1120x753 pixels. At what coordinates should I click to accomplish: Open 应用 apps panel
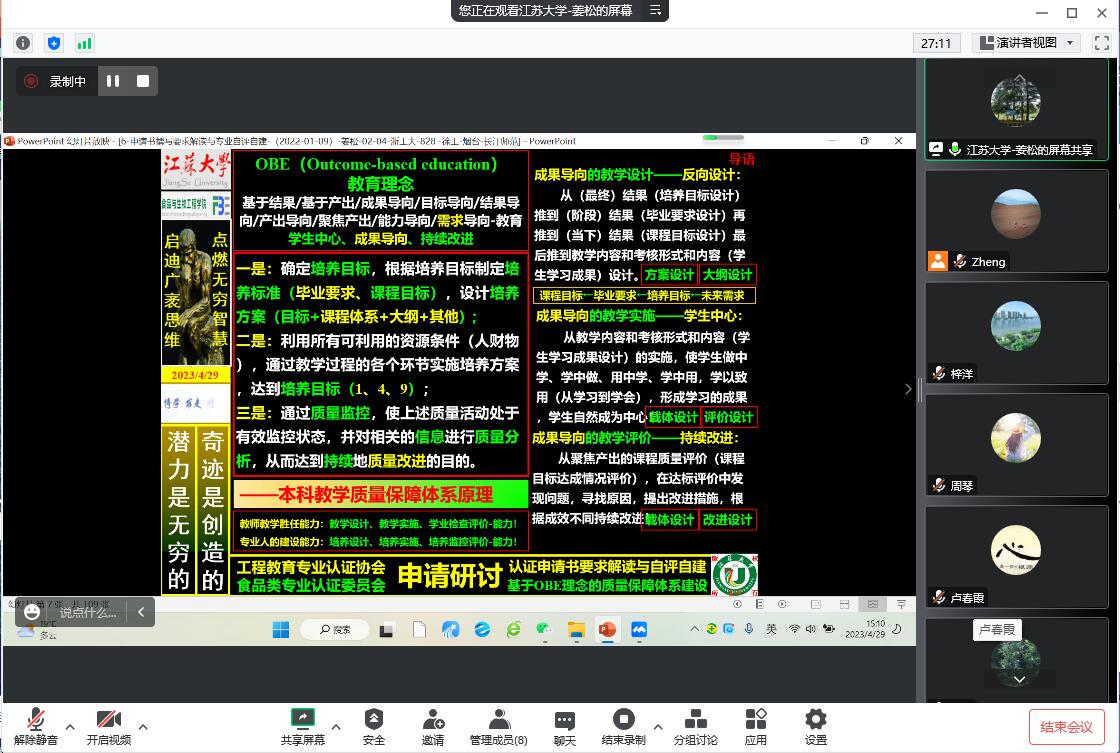[x=756, y=727]
